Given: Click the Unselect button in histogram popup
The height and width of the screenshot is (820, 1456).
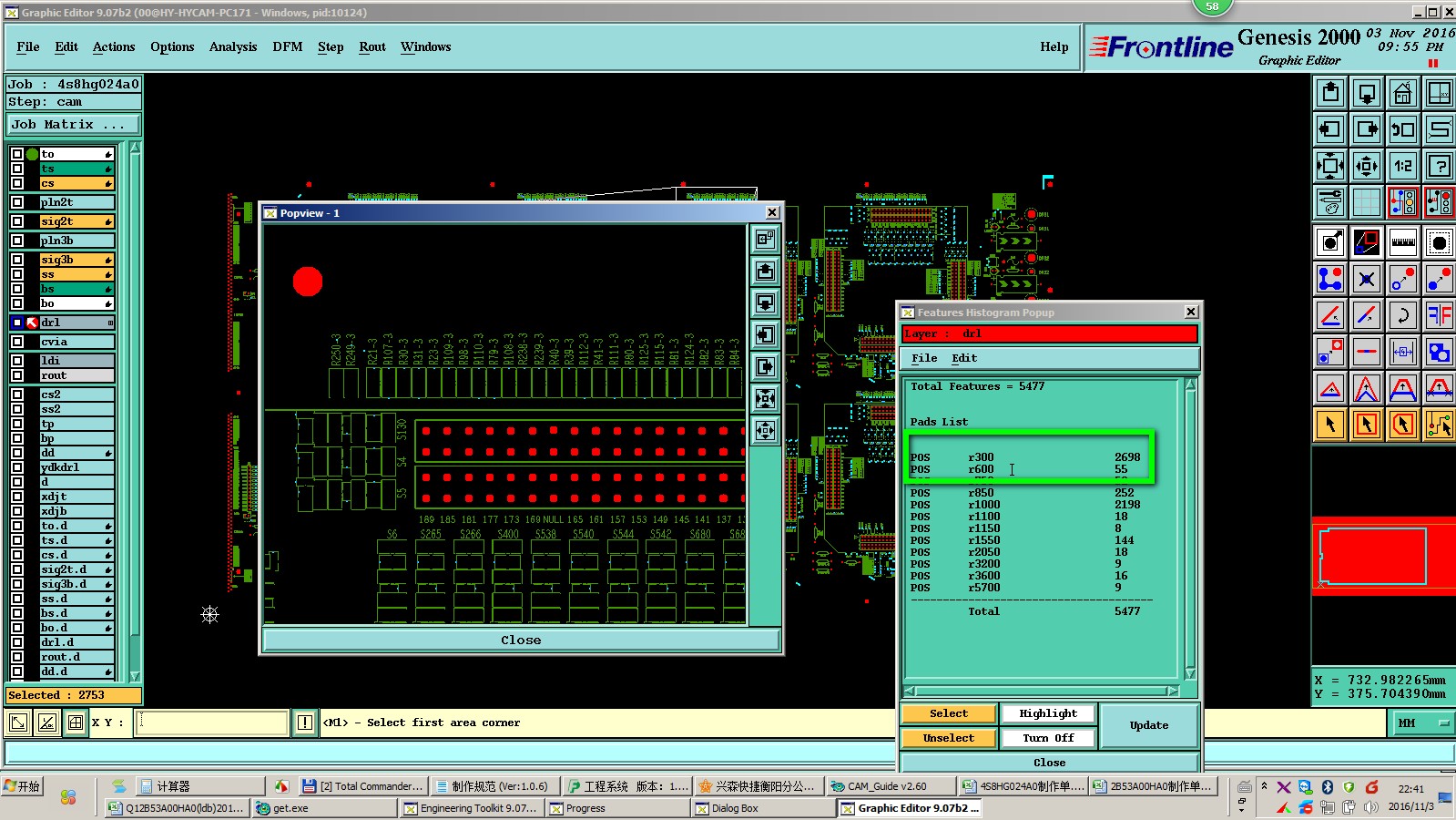Looking at the screenshot, I should [x=948, y=738].
